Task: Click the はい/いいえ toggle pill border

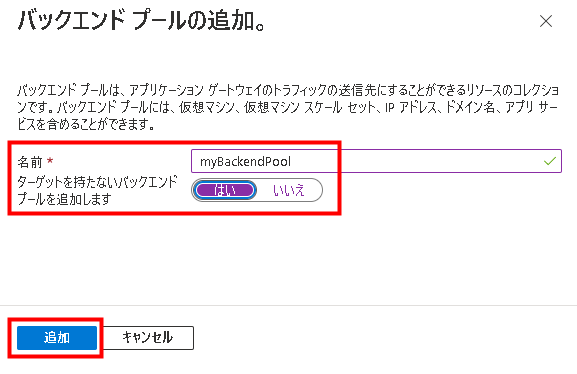Action: pyautogui.click(x=257, y=190)
